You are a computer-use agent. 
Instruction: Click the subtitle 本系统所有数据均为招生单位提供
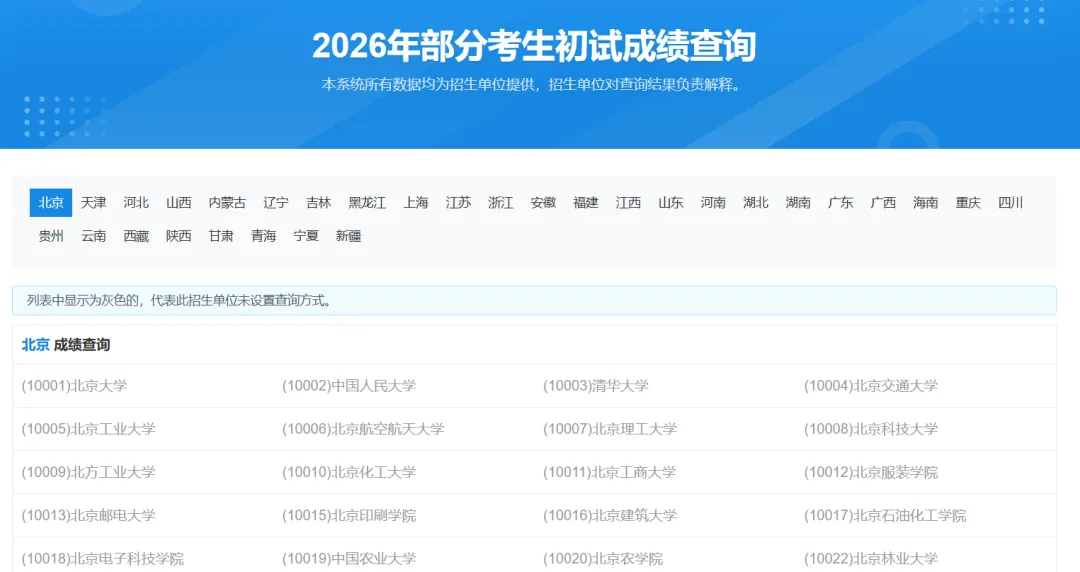428,85
